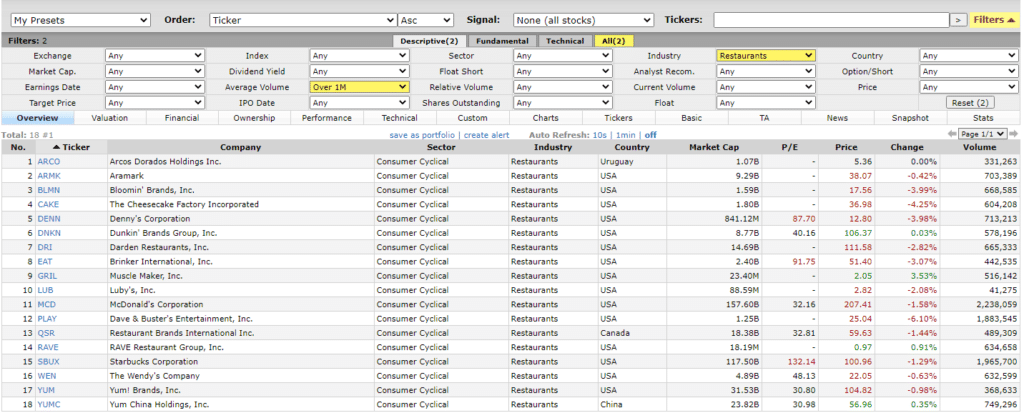The width and height of the screenshot is (1024, 413).
Task: Select the Charts view tab
Action: coord(545,118)
